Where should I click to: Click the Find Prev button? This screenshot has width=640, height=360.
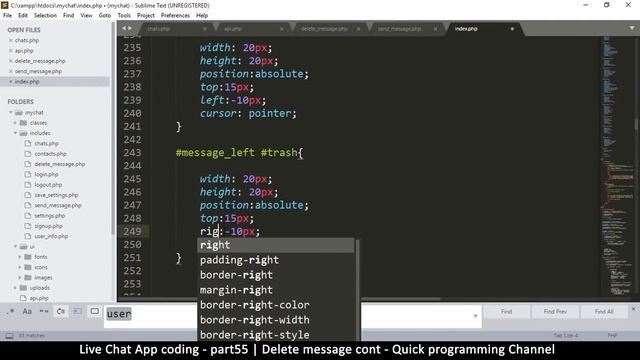[555, 311]
